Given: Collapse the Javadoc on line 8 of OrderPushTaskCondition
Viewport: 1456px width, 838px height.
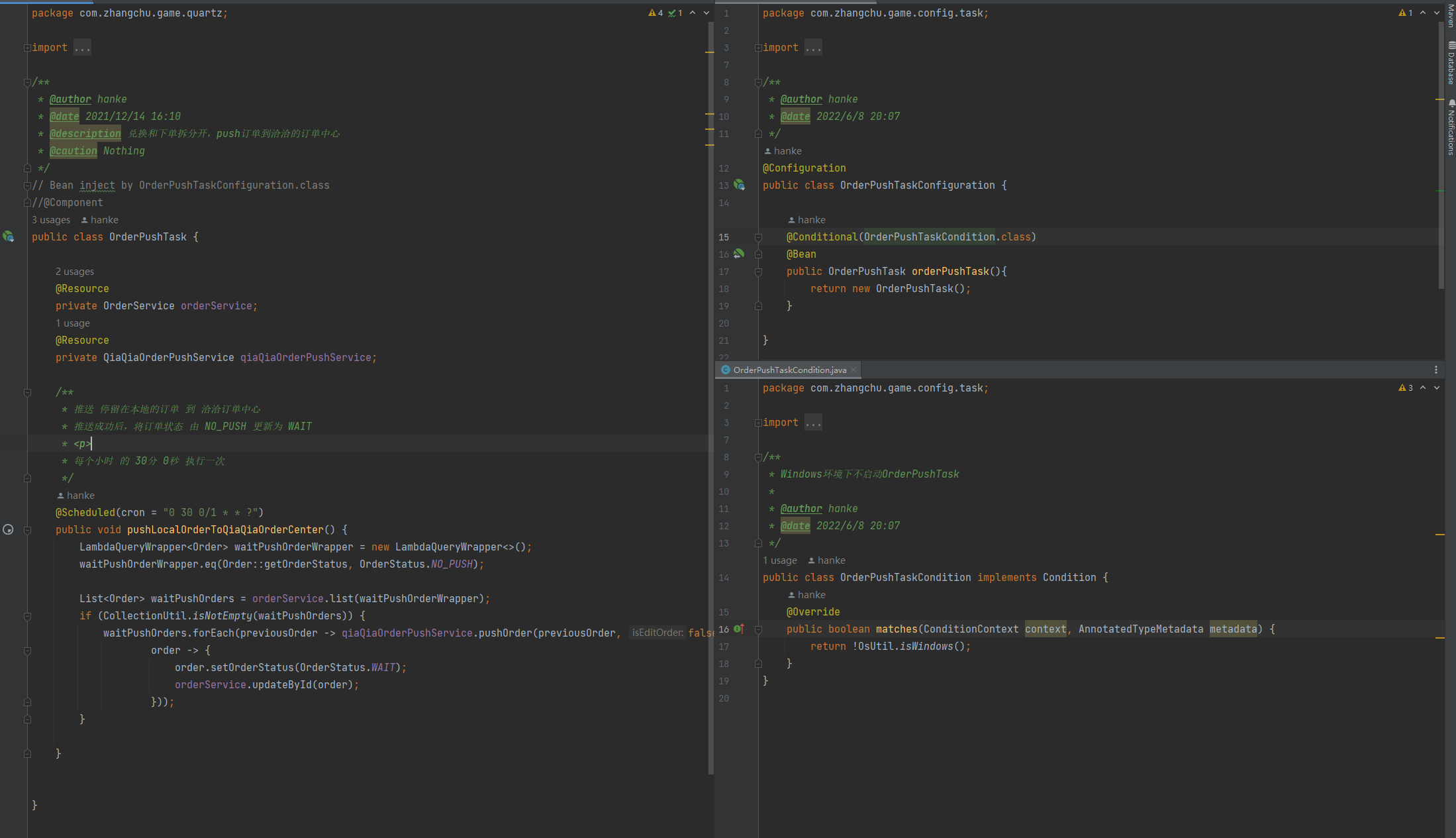Looking at the screenshot, I should click(x=758, y=457).
